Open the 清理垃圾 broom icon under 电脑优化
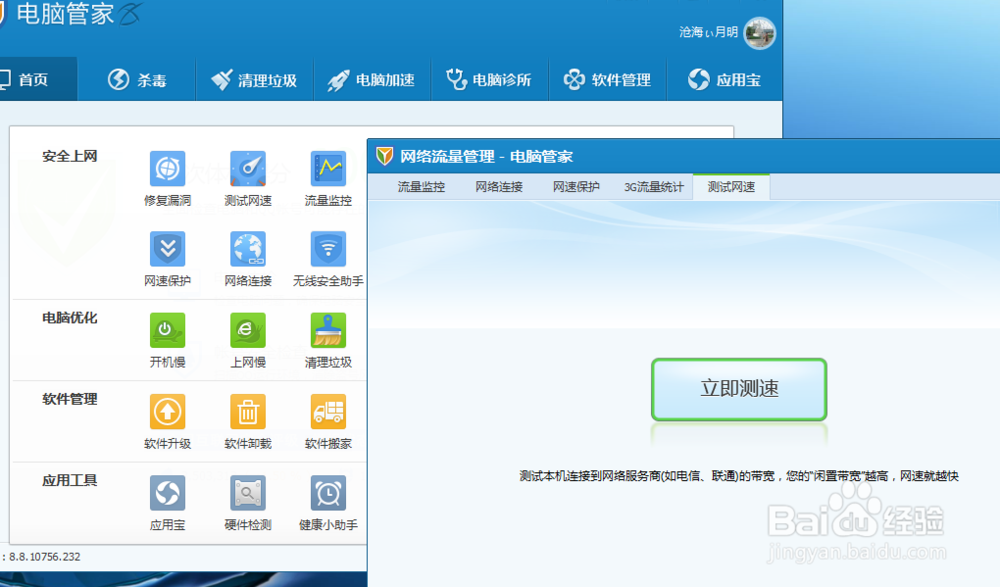Screen dimensions: 1000x587 point(328,330)
